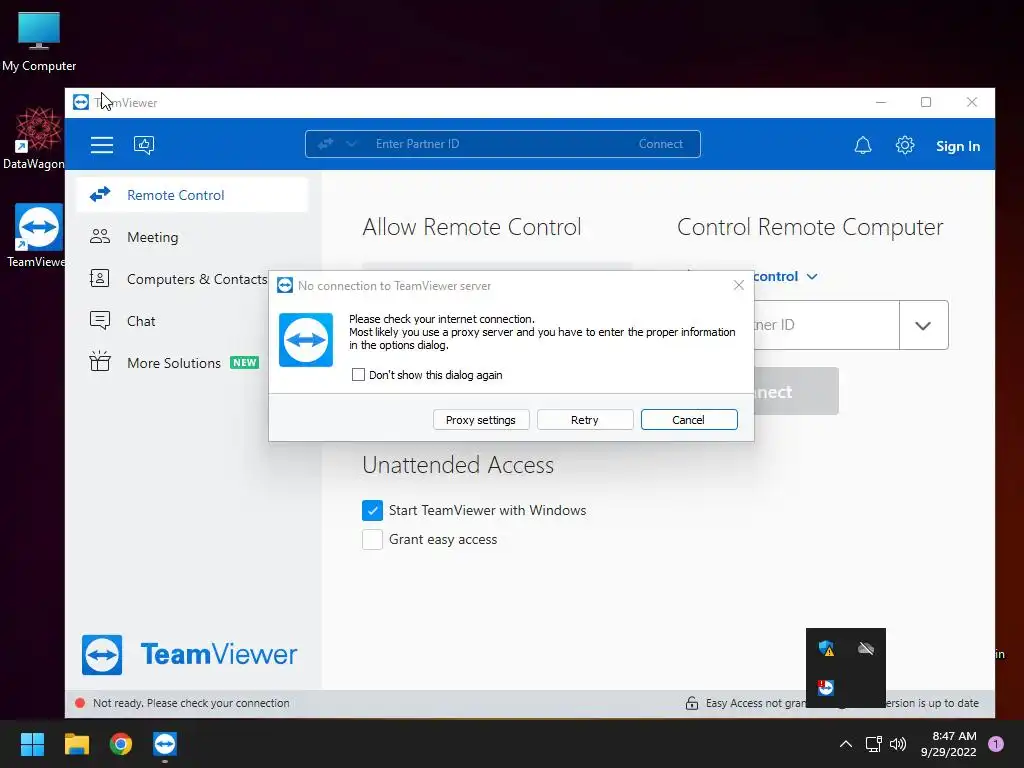Click the network tray icon
The image size is (1024, 768).
coord(873,744)
